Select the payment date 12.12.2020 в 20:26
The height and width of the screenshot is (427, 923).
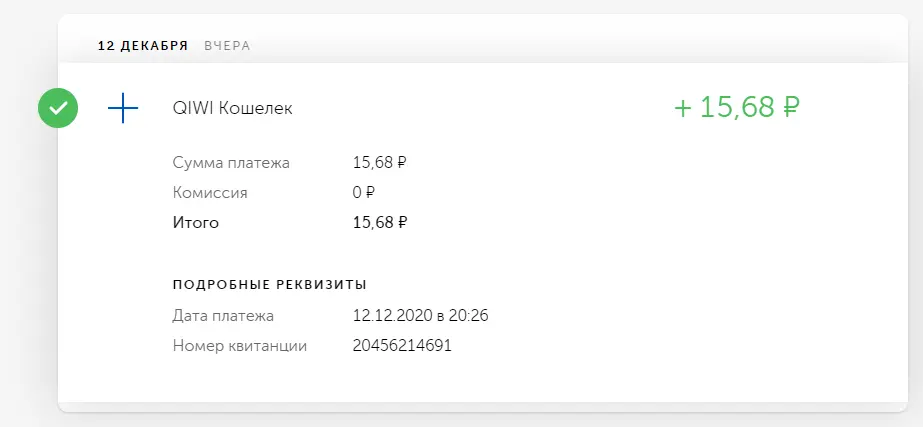(x=420, y=316)
